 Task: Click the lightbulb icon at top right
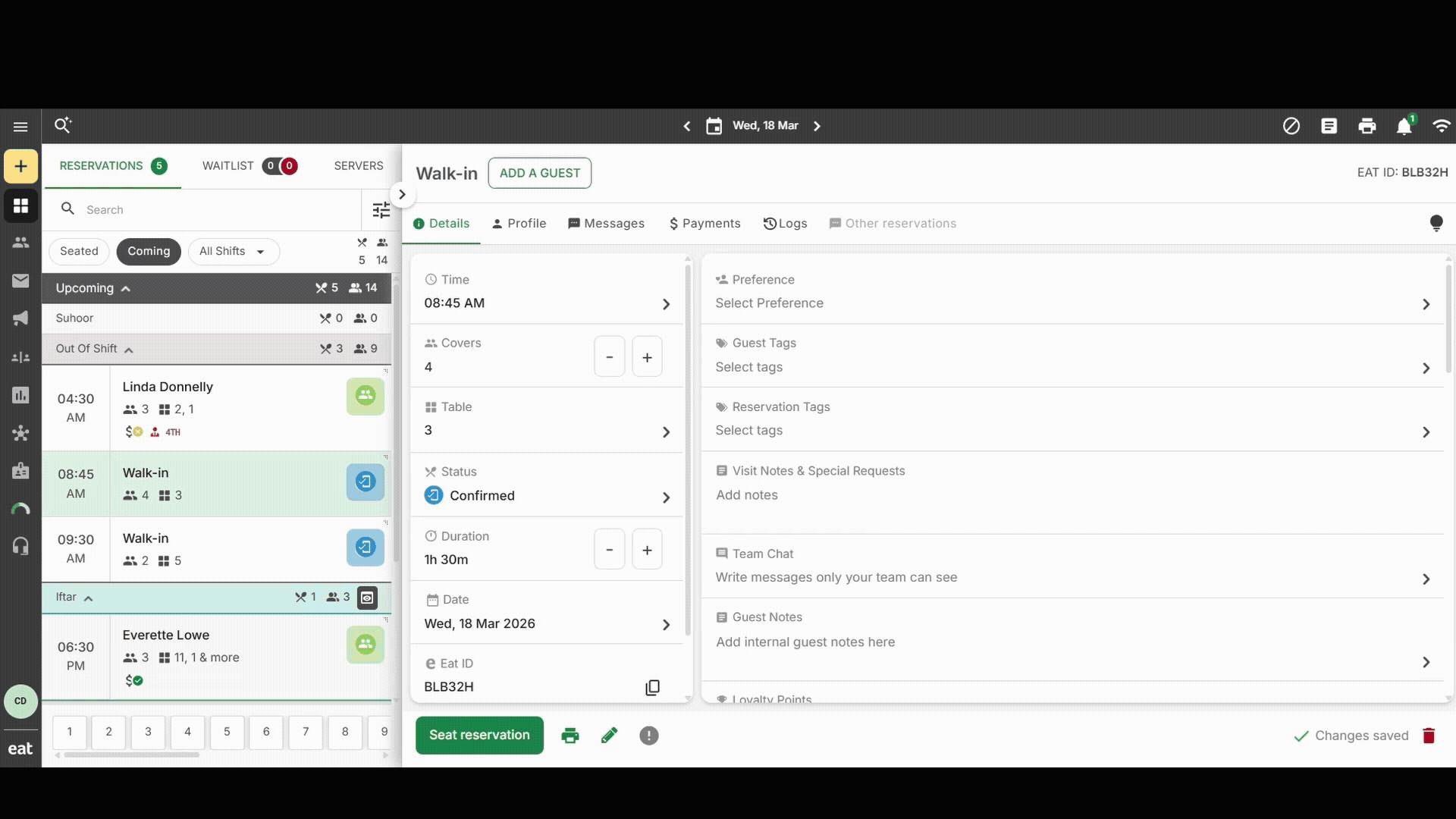pos(1436,223)
